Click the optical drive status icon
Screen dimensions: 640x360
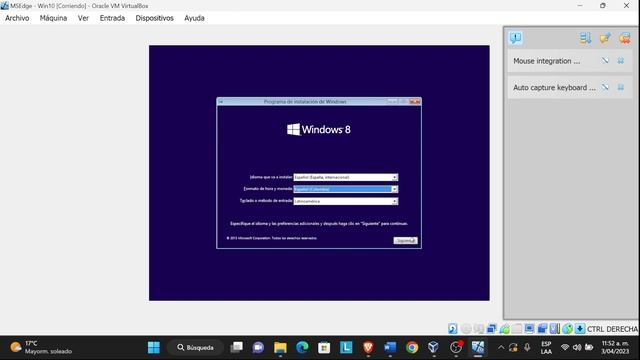click(x=466, y=329)
